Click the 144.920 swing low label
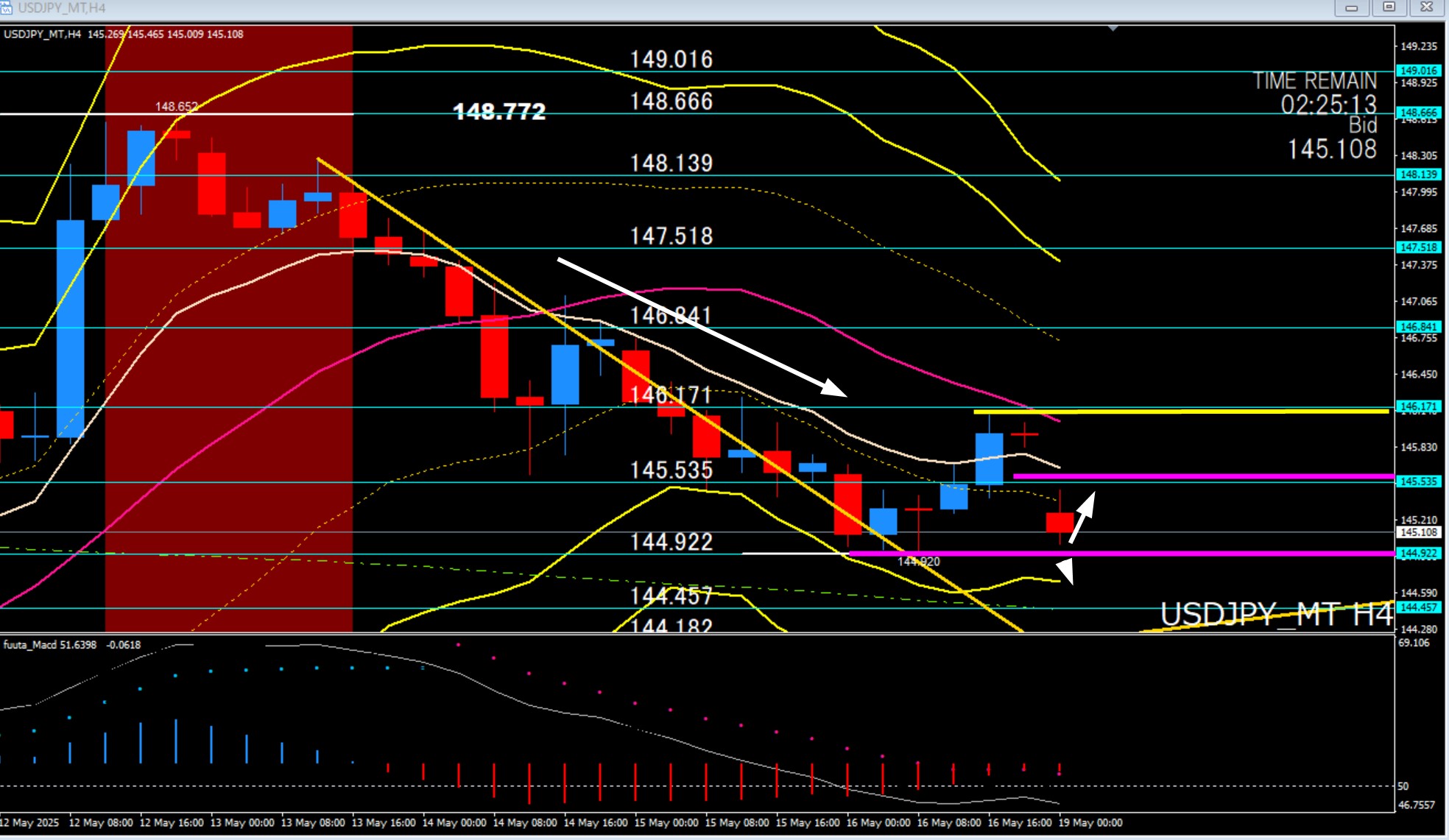 (x=918, y=562)
